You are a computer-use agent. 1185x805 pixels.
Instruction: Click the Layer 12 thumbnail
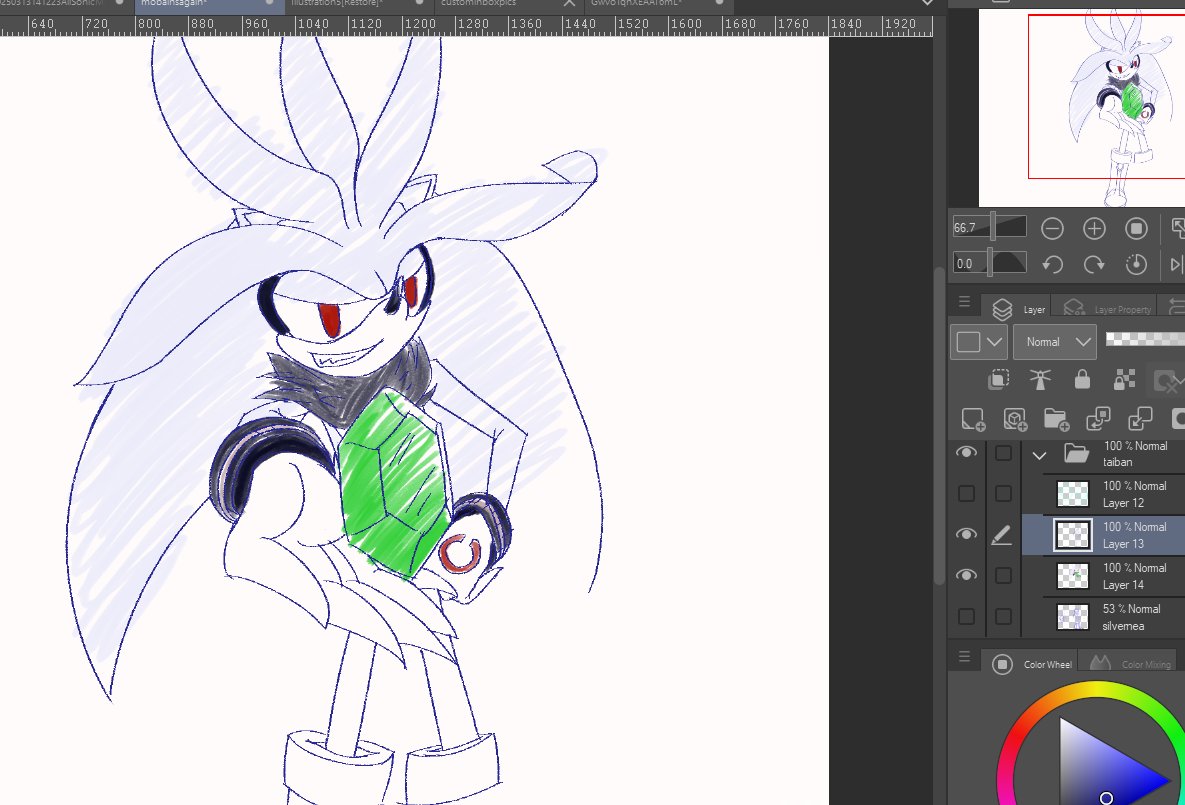pos(1072,494)
